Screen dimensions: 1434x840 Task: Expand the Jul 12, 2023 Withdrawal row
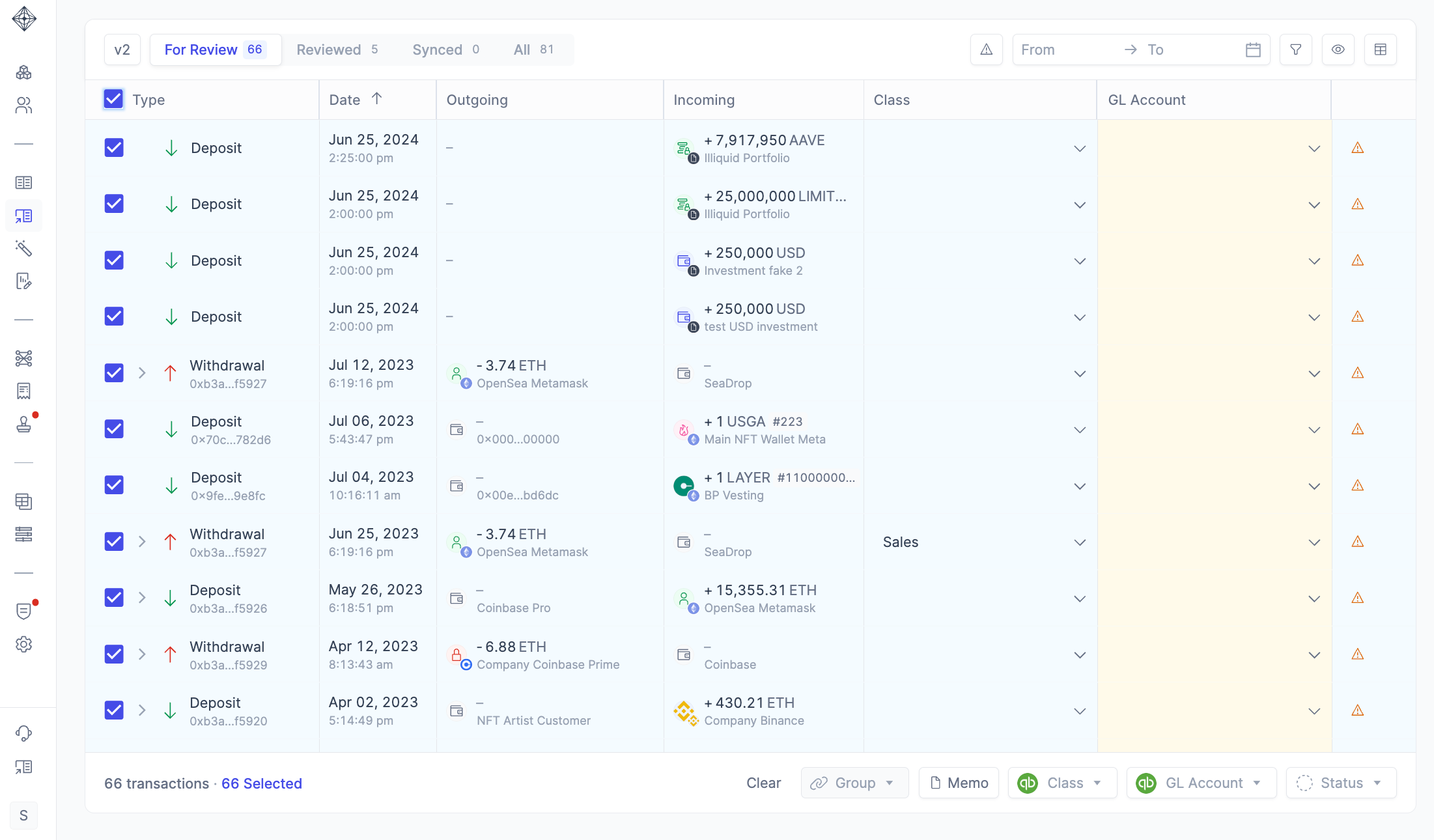point(142,373)
